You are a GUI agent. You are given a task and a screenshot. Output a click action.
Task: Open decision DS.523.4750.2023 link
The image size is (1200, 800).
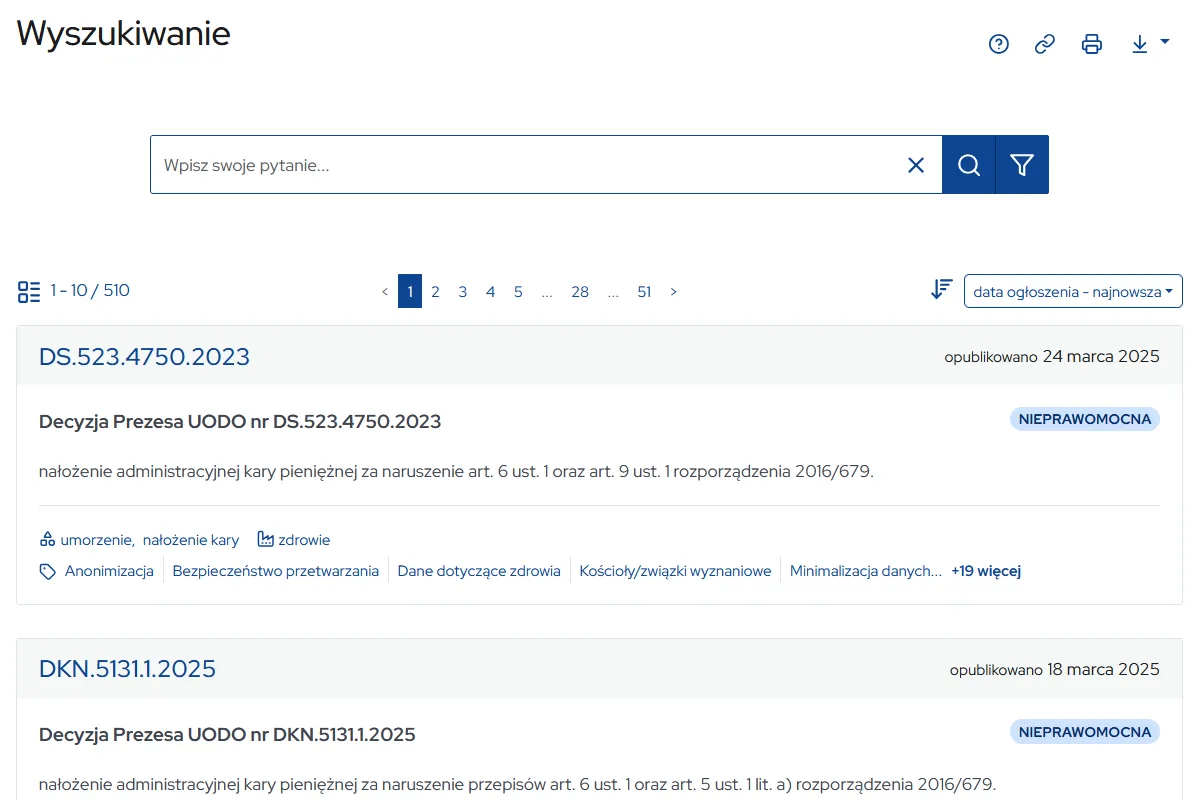(x=144, y=357)
